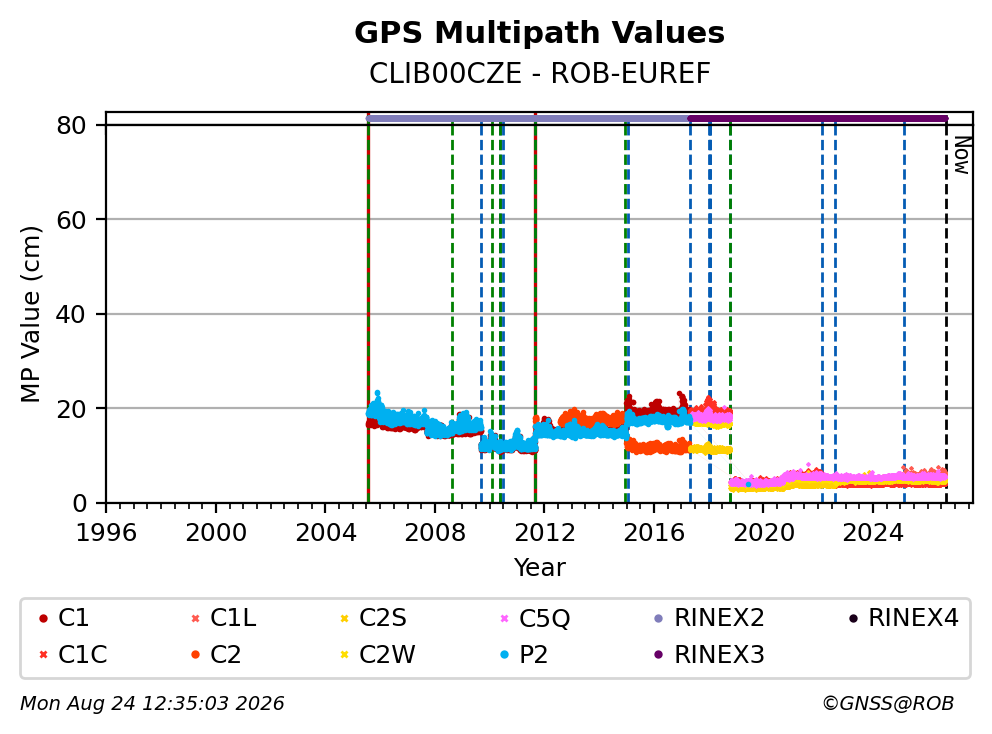Click the ©GNSS@ROB copyright text
The height and width of the screenshot is (734, 992).
point(888,704)
